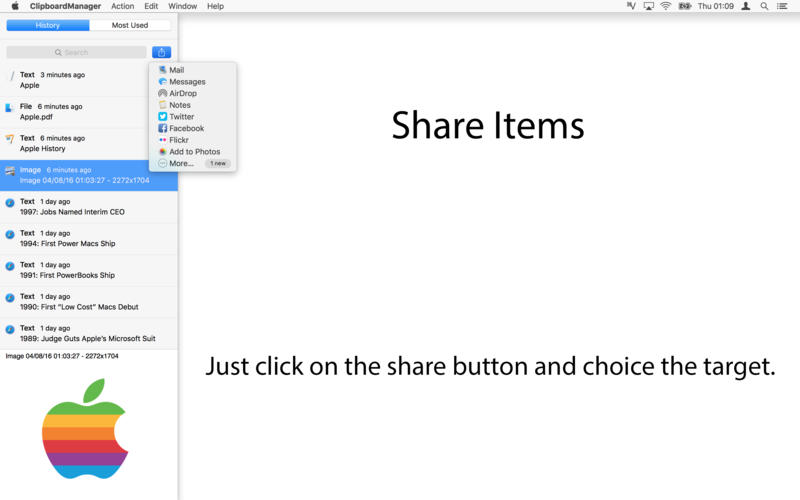Viewport: 800px width, 500px height.
Task: Select the Image 2272x1704 entry
Action: [89, 175]
